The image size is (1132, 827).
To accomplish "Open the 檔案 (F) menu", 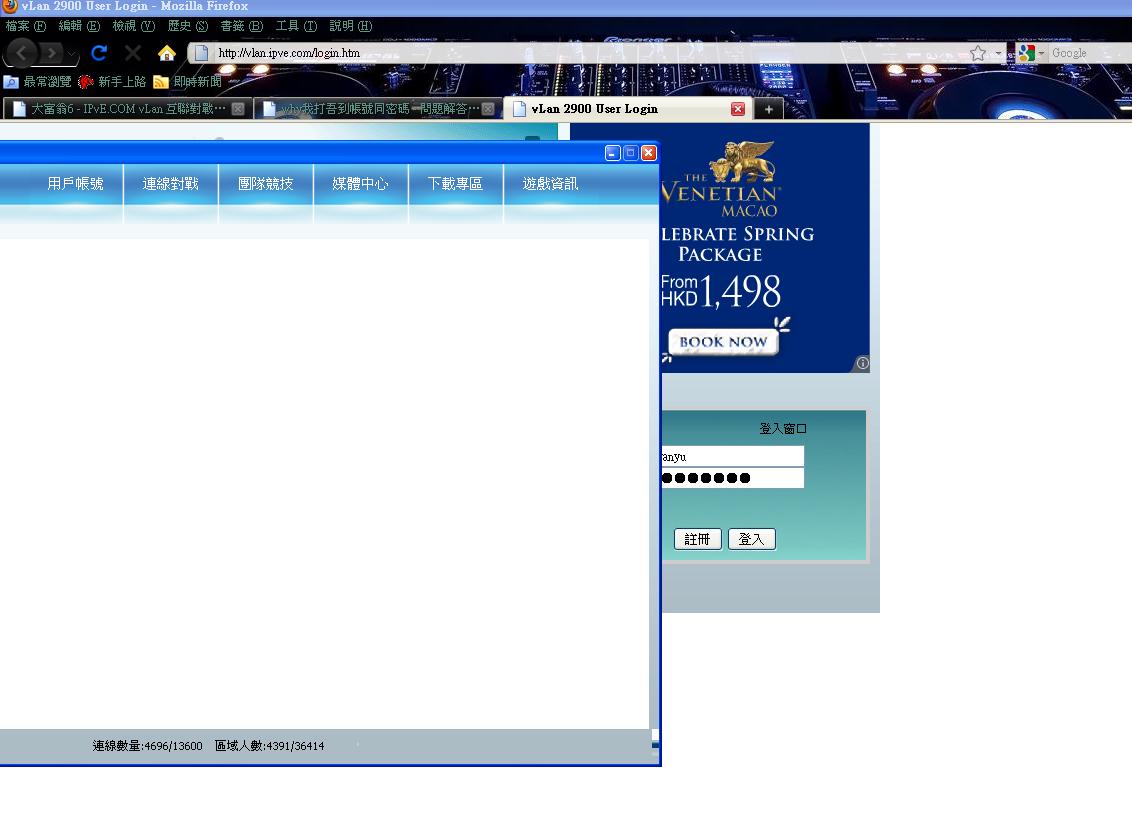I will pos(25,26).
